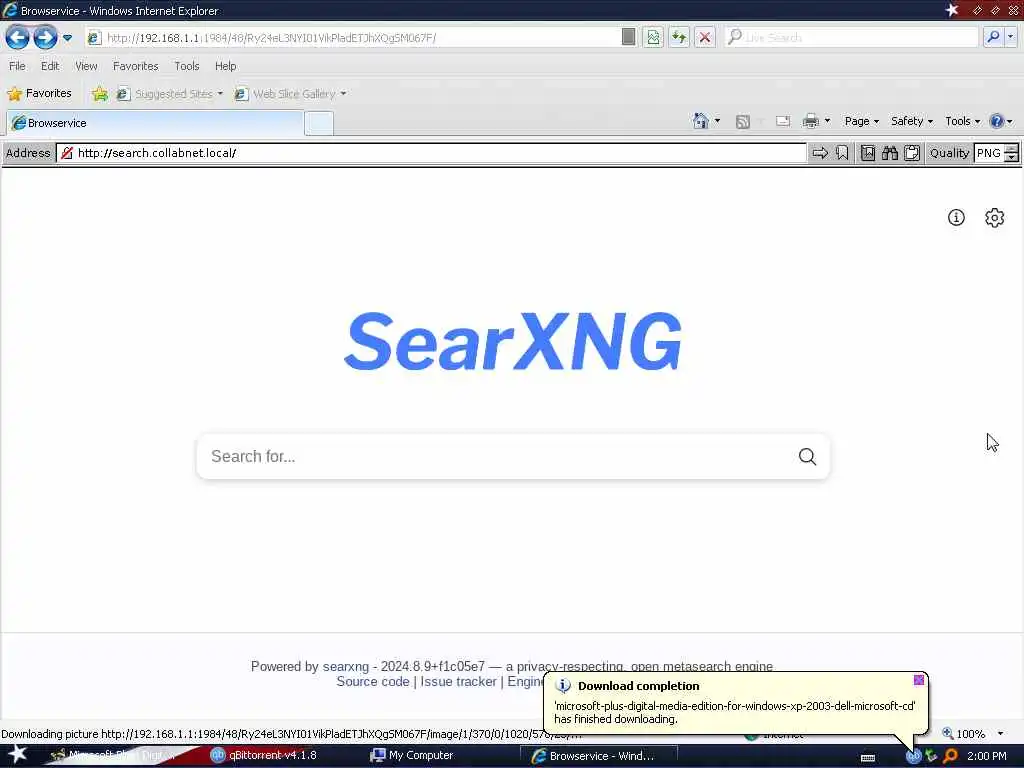1024x768 pixels.
Task: Open the Source code link
Action: pyautogui.click(x=372, y=681)
